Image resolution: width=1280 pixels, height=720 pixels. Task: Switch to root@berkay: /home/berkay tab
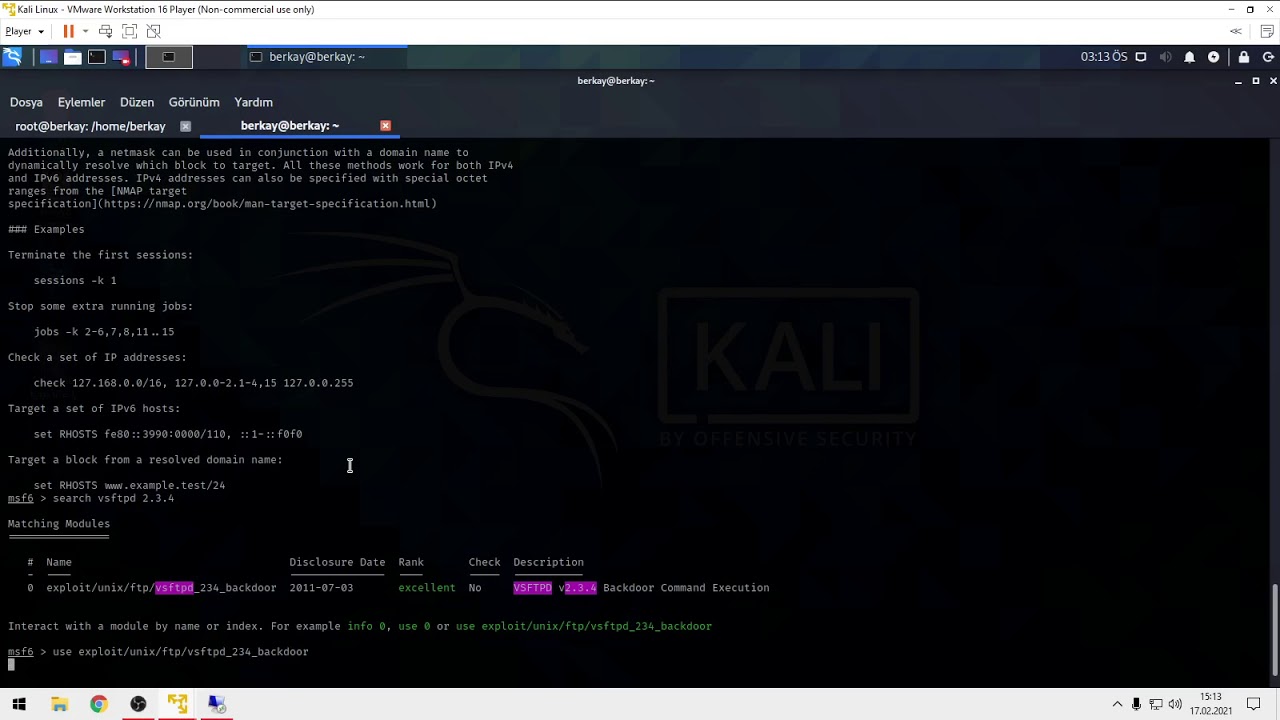coord(90,126)
